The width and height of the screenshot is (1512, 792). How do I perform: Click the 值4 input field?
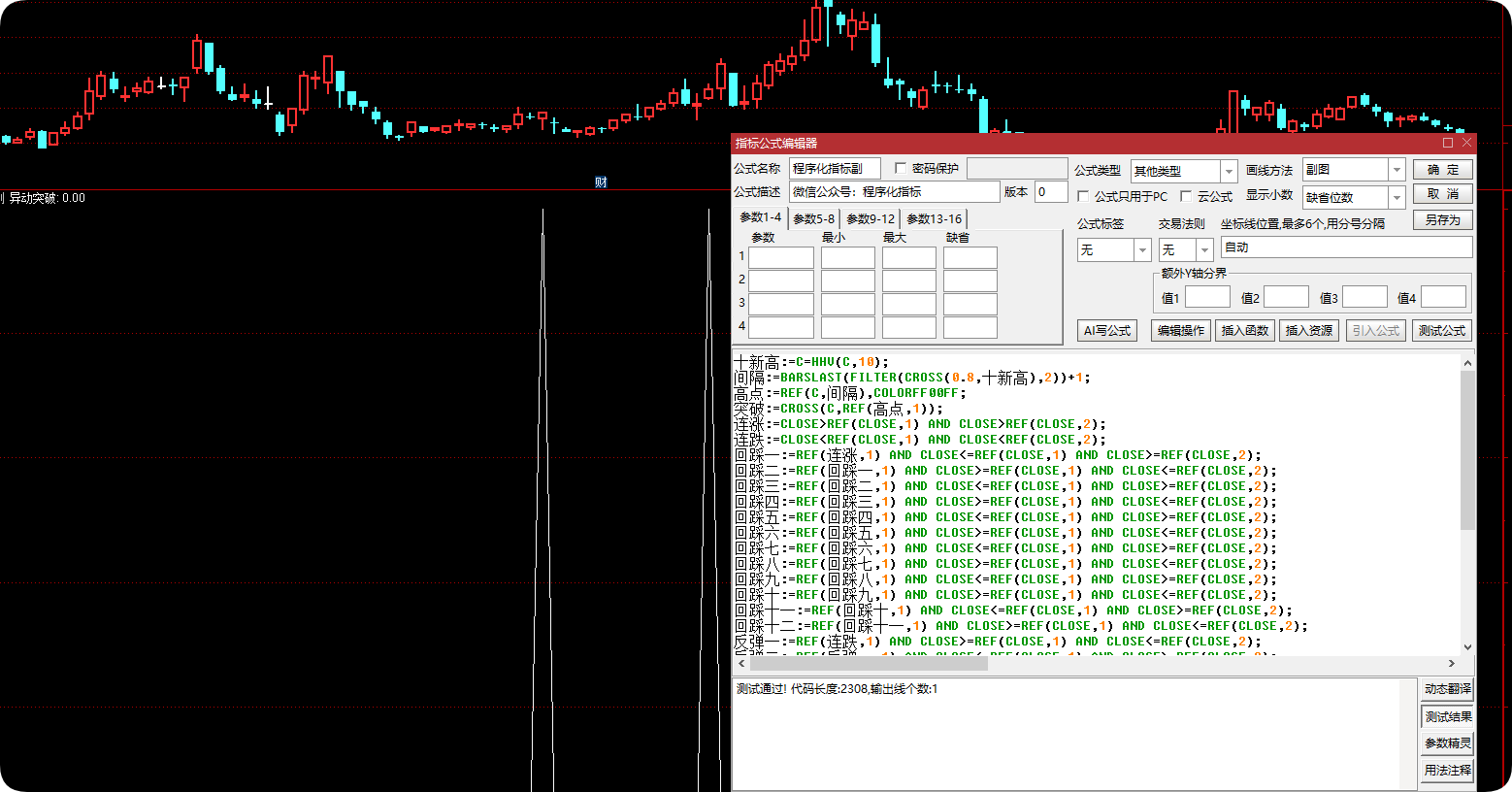[1443, 297]
